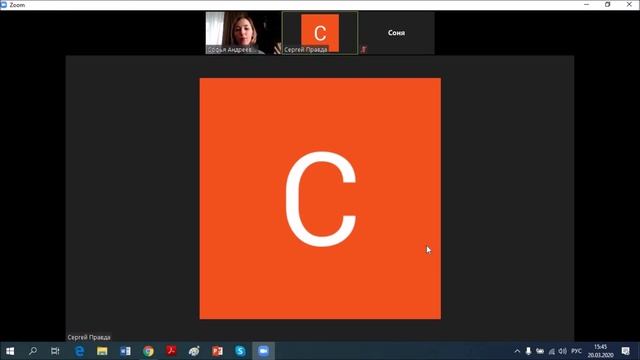Image resolution: width=640 pixels, height=360 pixels.
Task: Click the battery status tray icon
Action: click(540, 351)
